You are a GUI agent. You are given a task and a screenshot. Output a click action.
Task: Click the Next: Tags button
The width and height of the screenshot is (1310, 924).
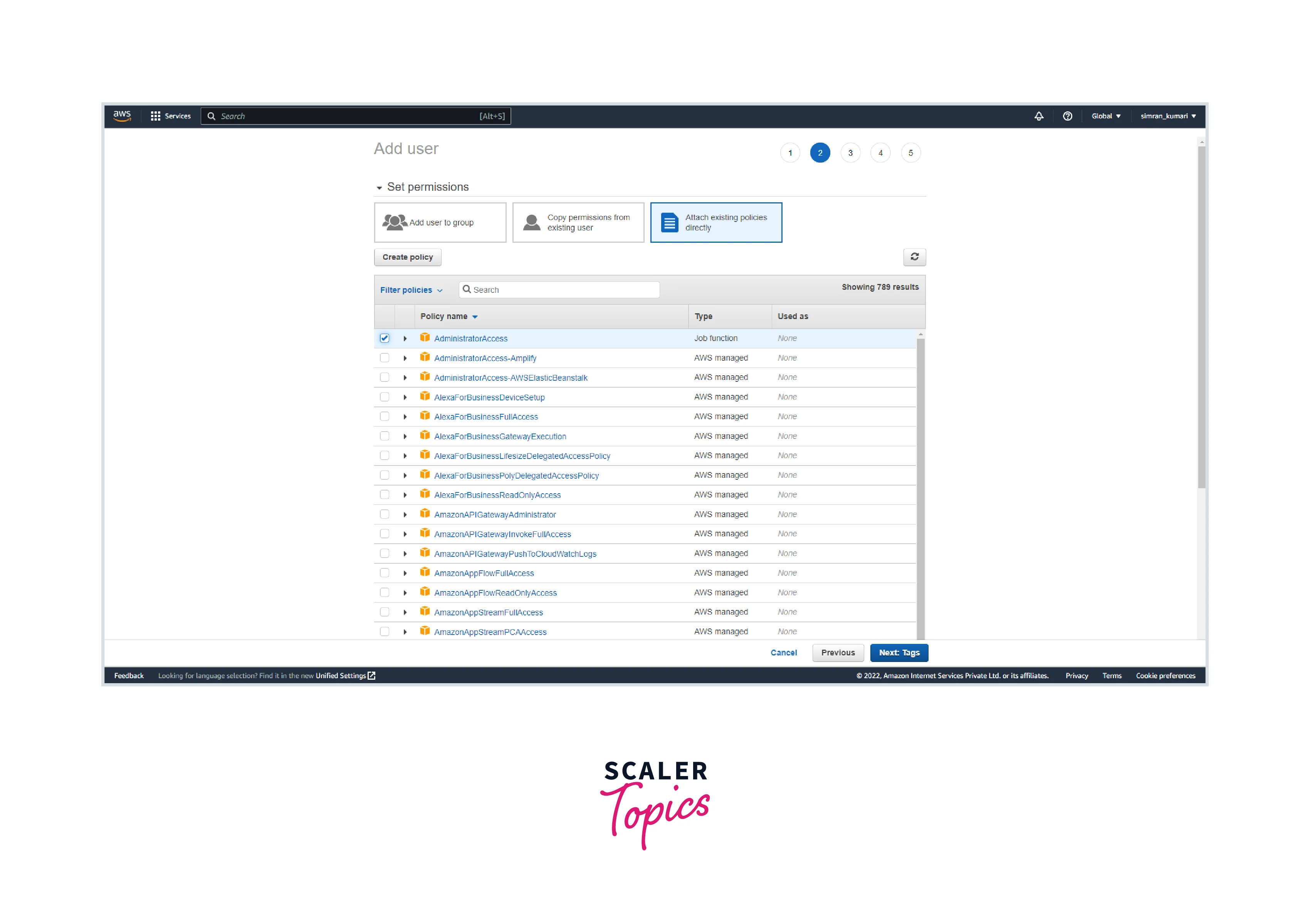[899, 652]
